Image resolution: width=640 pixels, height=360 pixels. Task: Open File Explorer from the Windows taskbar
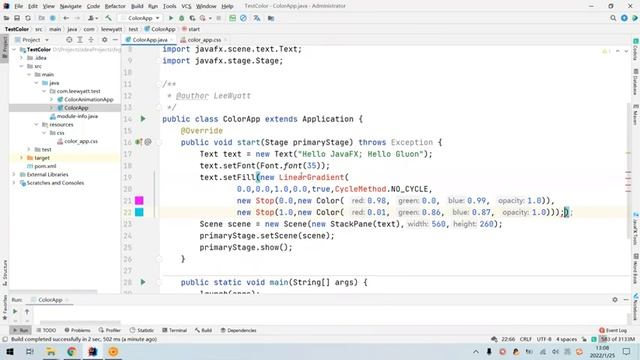tap(51, 351)
